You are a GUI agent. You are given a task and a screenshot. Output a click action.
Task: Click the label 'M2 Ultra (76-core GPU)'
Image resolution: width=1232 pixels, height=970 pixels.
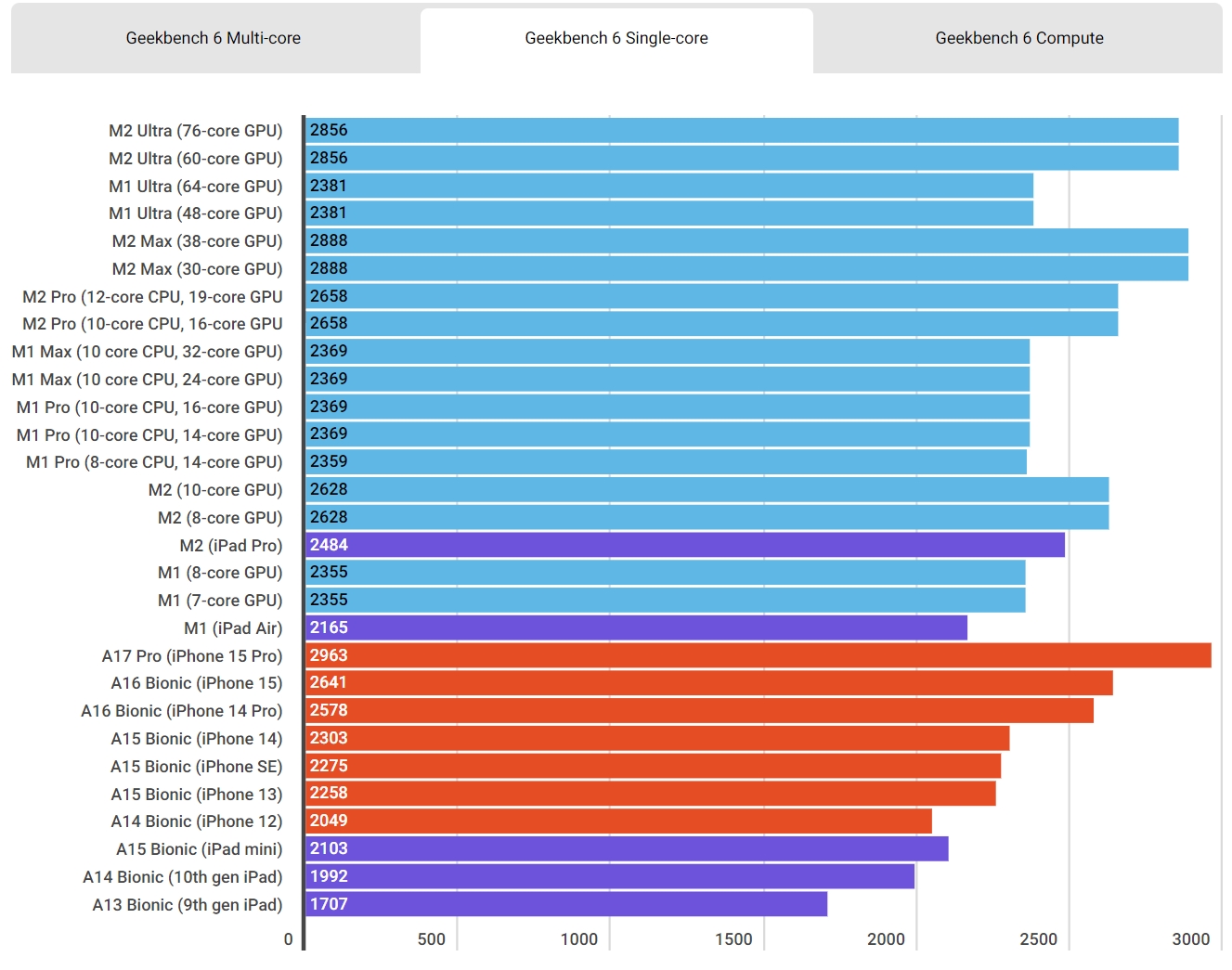[196, 131]
